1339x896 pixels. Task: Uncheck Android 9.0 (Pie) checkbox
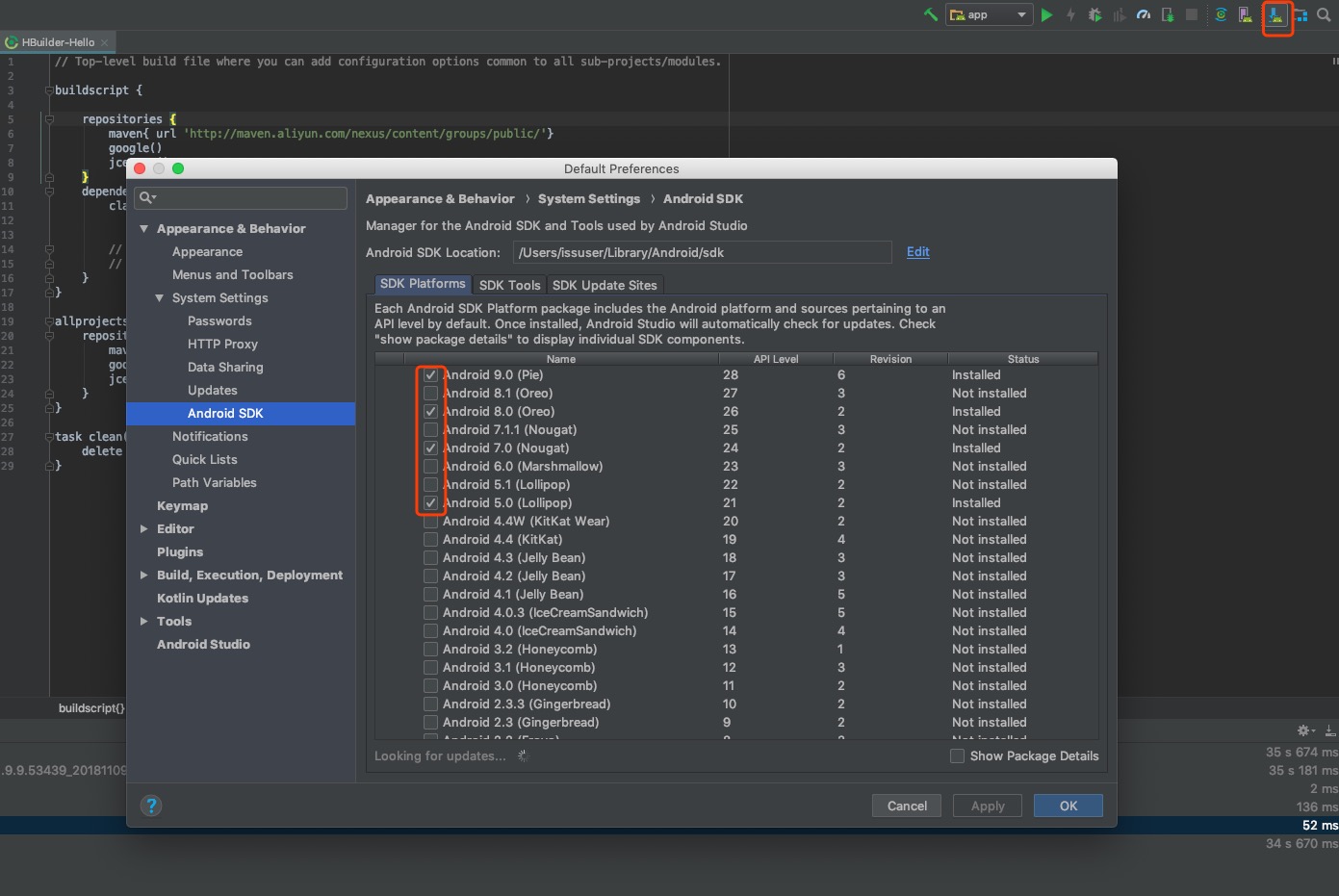(x=430, y=374)
